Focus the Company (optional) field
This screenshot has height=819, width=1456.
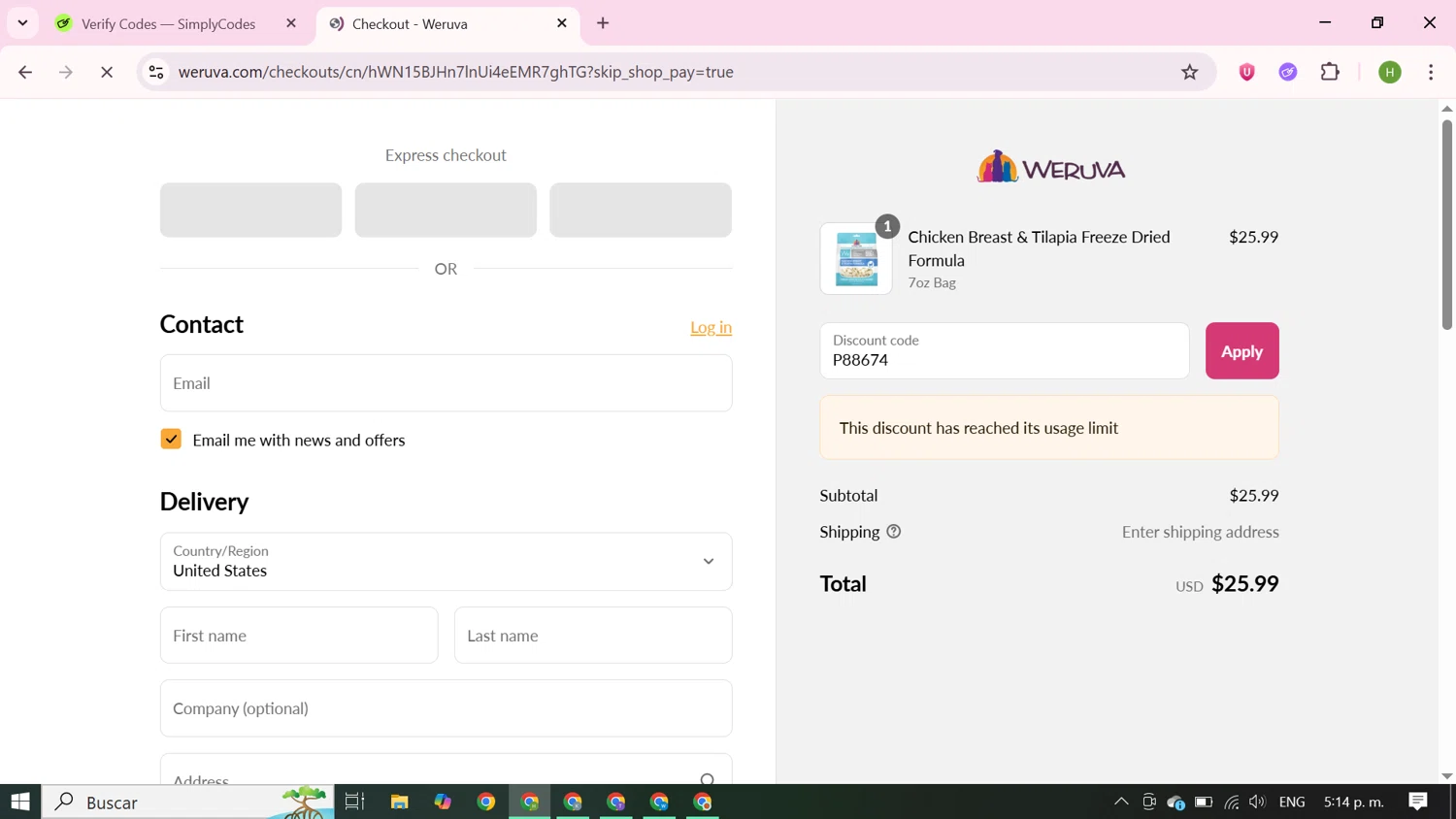(x=446, y=708)
